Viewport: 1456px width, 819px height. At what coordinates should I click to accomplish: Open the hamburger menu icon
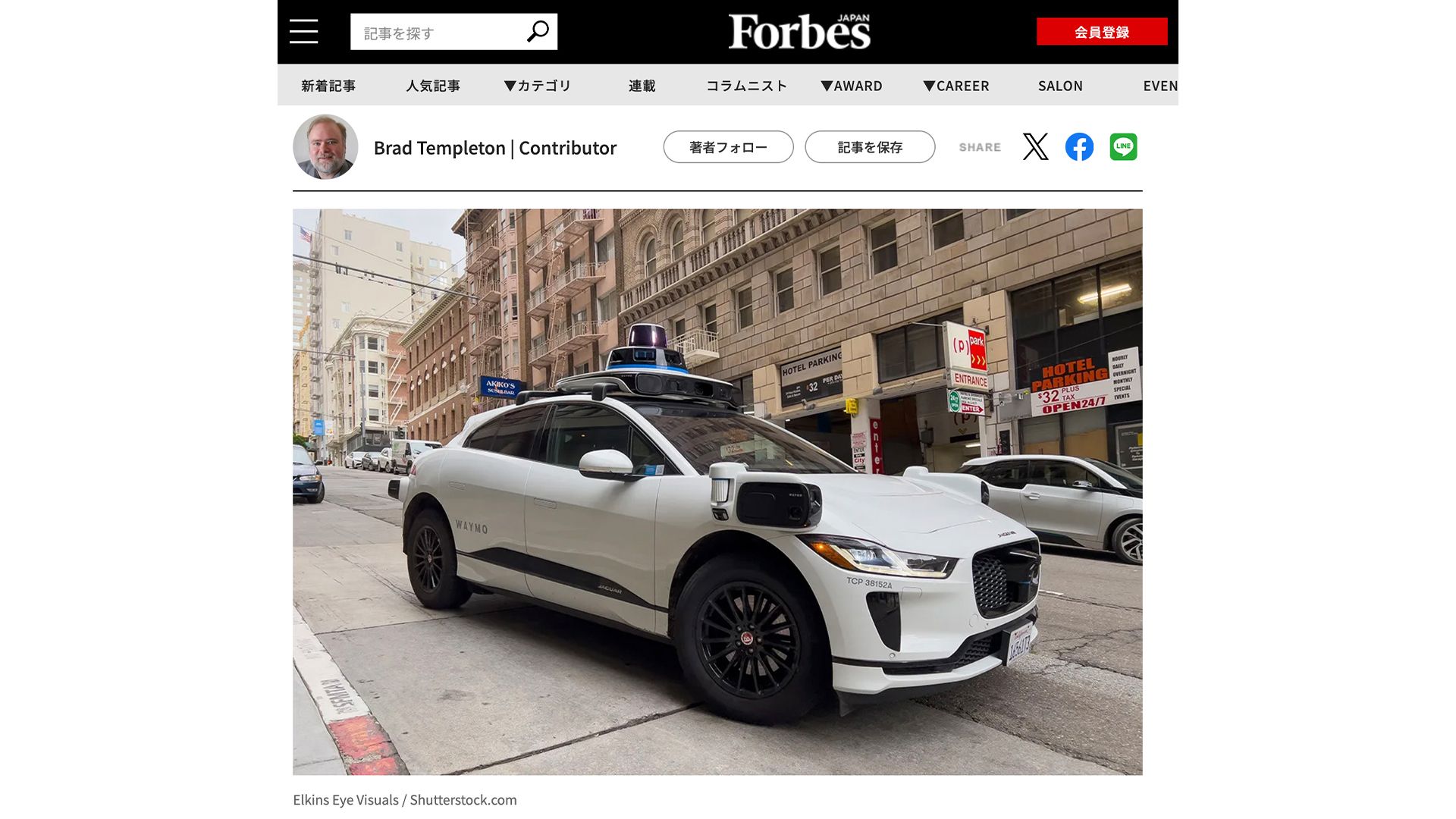[x=303, y=32]
